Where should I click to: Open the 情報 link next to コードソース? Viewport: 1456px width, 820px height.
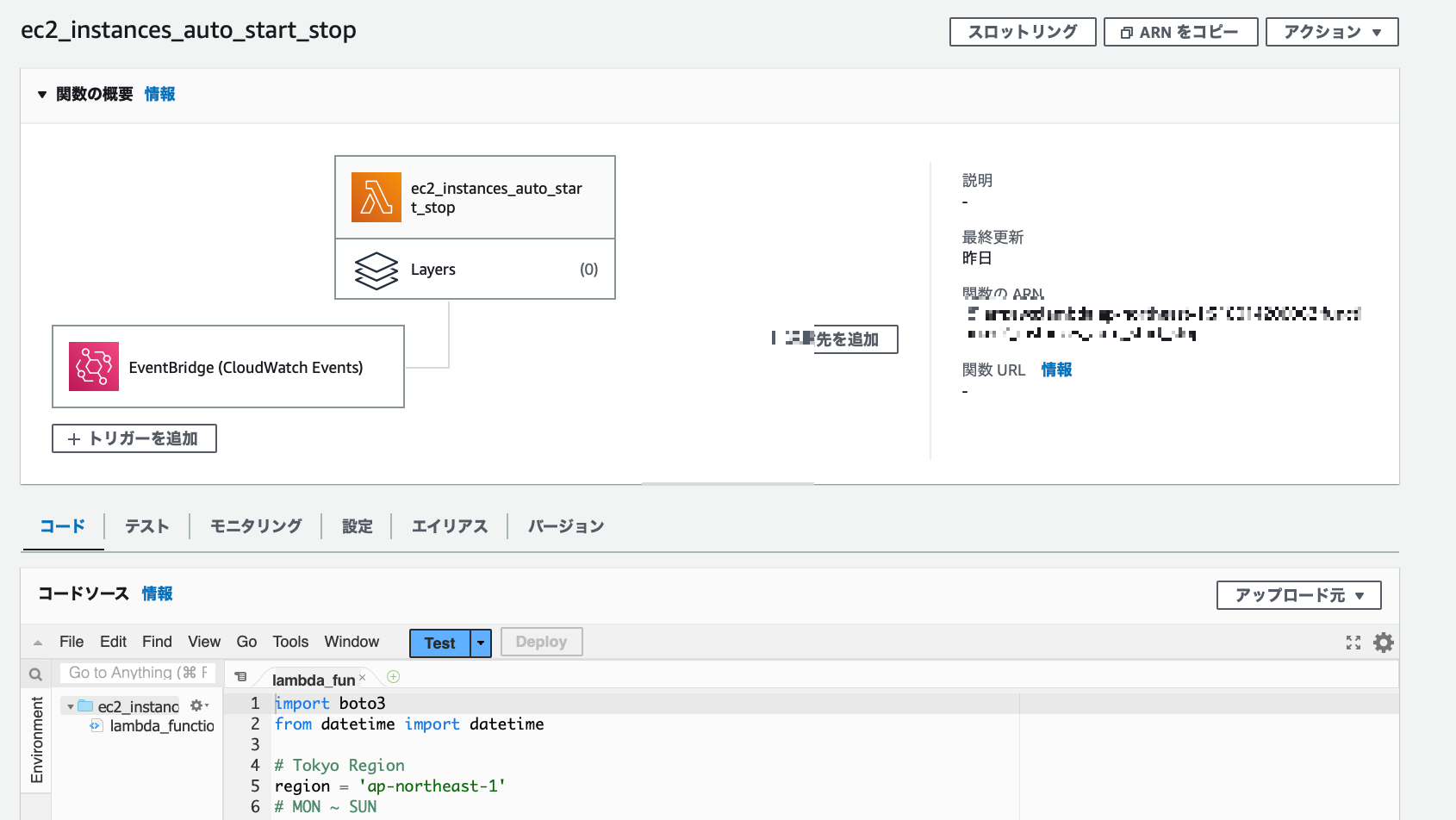(158, 593)
